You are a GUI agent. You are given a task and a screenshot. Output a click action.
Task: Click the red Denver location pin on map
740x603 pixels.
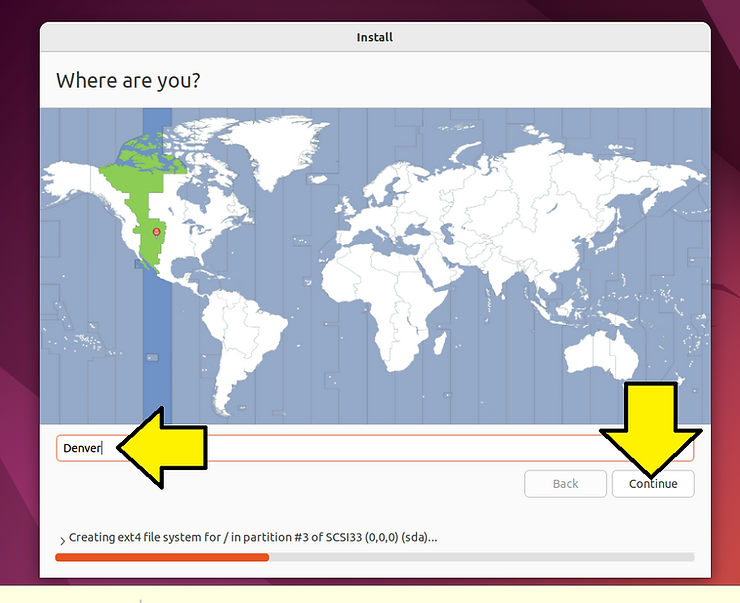pos(156,231)
